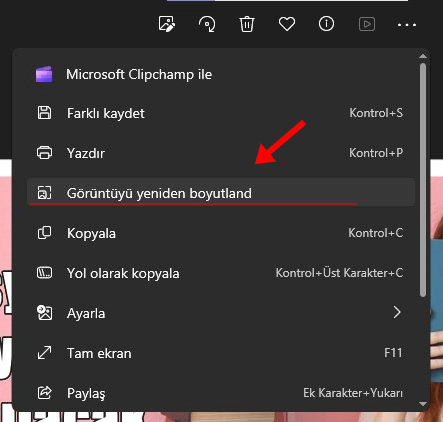Image resolution: width=443 pixels, height=422 pixels.
Task: Choose Kopyala from the menu
Action: 221,233
